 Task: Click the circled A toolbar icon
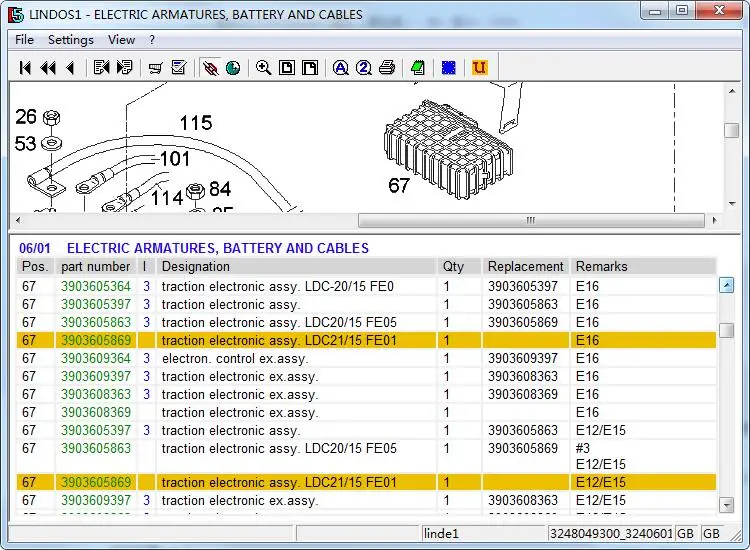(x=340, y=68)
